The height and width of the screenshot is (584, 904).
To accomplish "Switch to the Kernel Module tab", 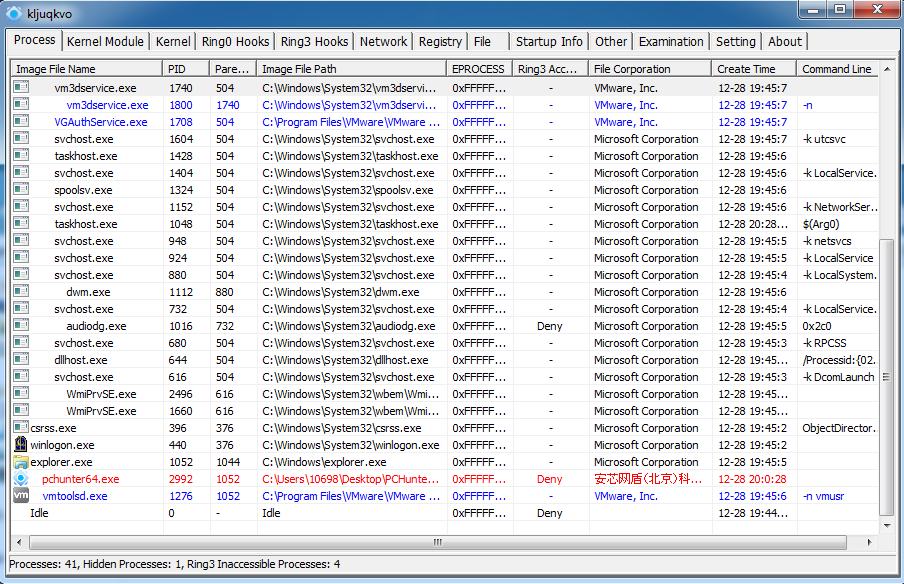I will point(105,42).
